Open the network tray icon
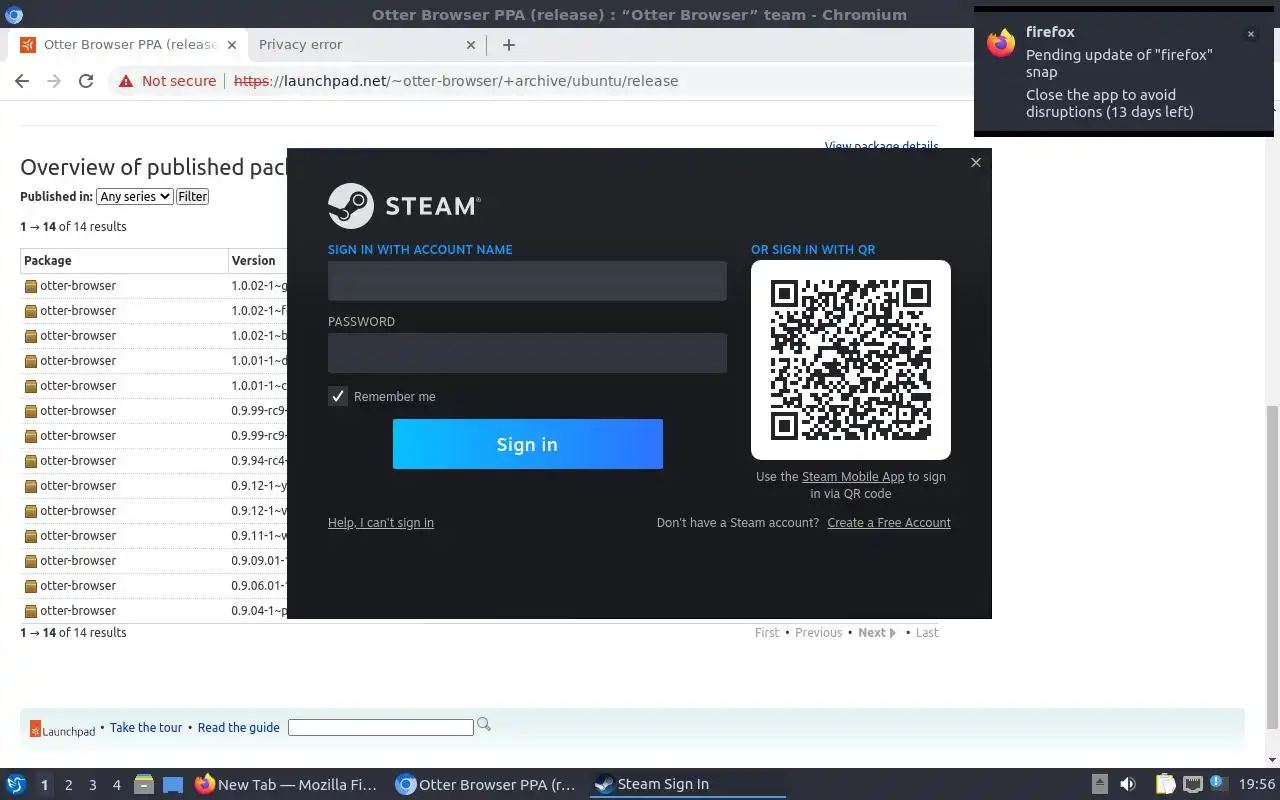The height and width of the screenshot is (800, 1280). tap(1192, 785)
